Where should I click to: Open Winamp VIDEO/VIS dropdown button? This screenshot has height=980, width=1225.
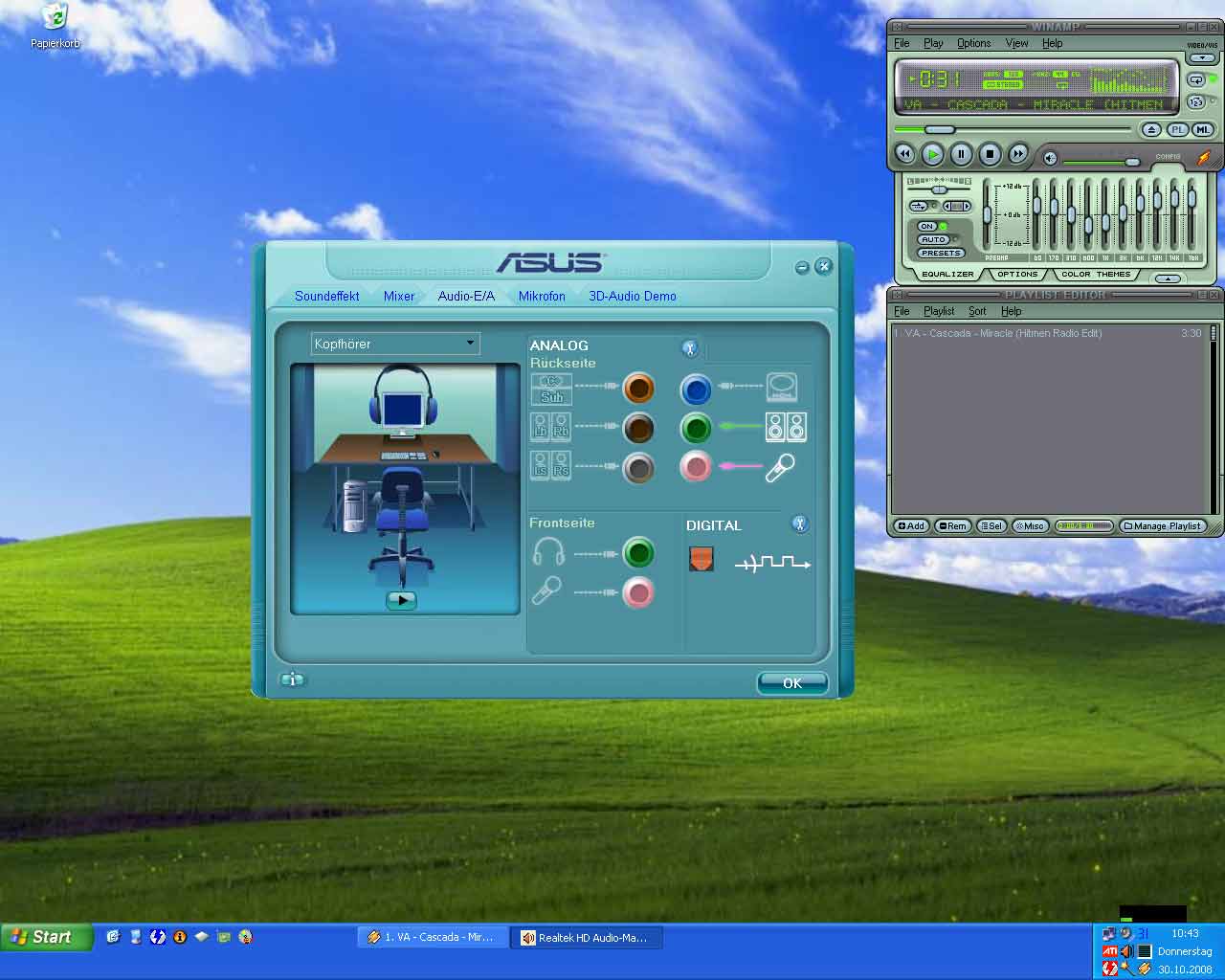[x=1203, y=57]
